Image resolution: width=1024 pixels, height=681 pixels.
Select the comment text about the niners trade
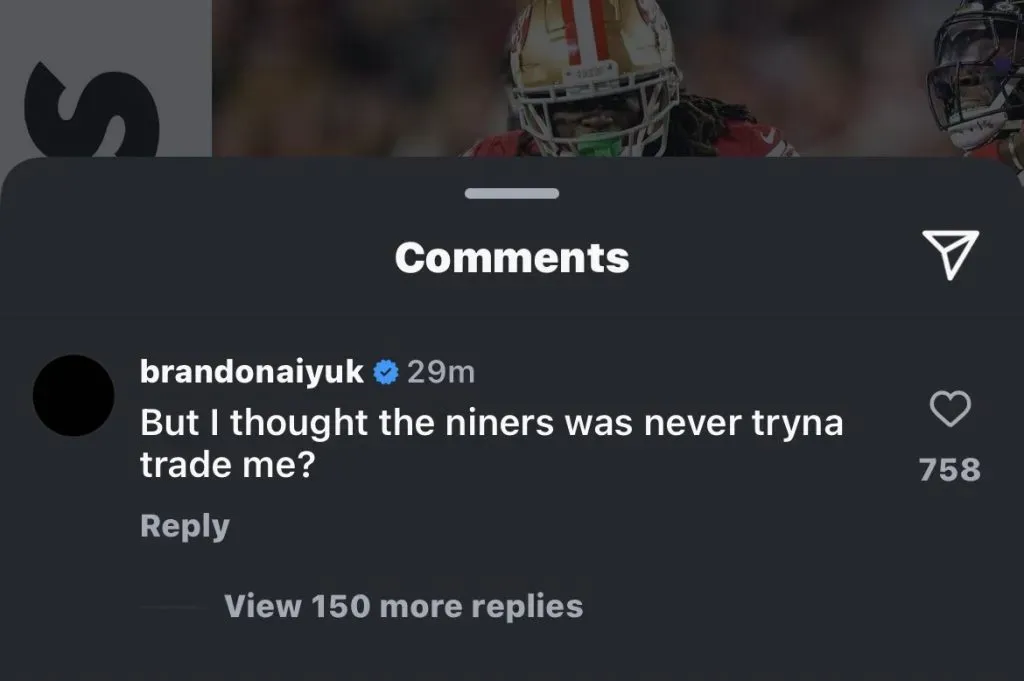(490, 442)
